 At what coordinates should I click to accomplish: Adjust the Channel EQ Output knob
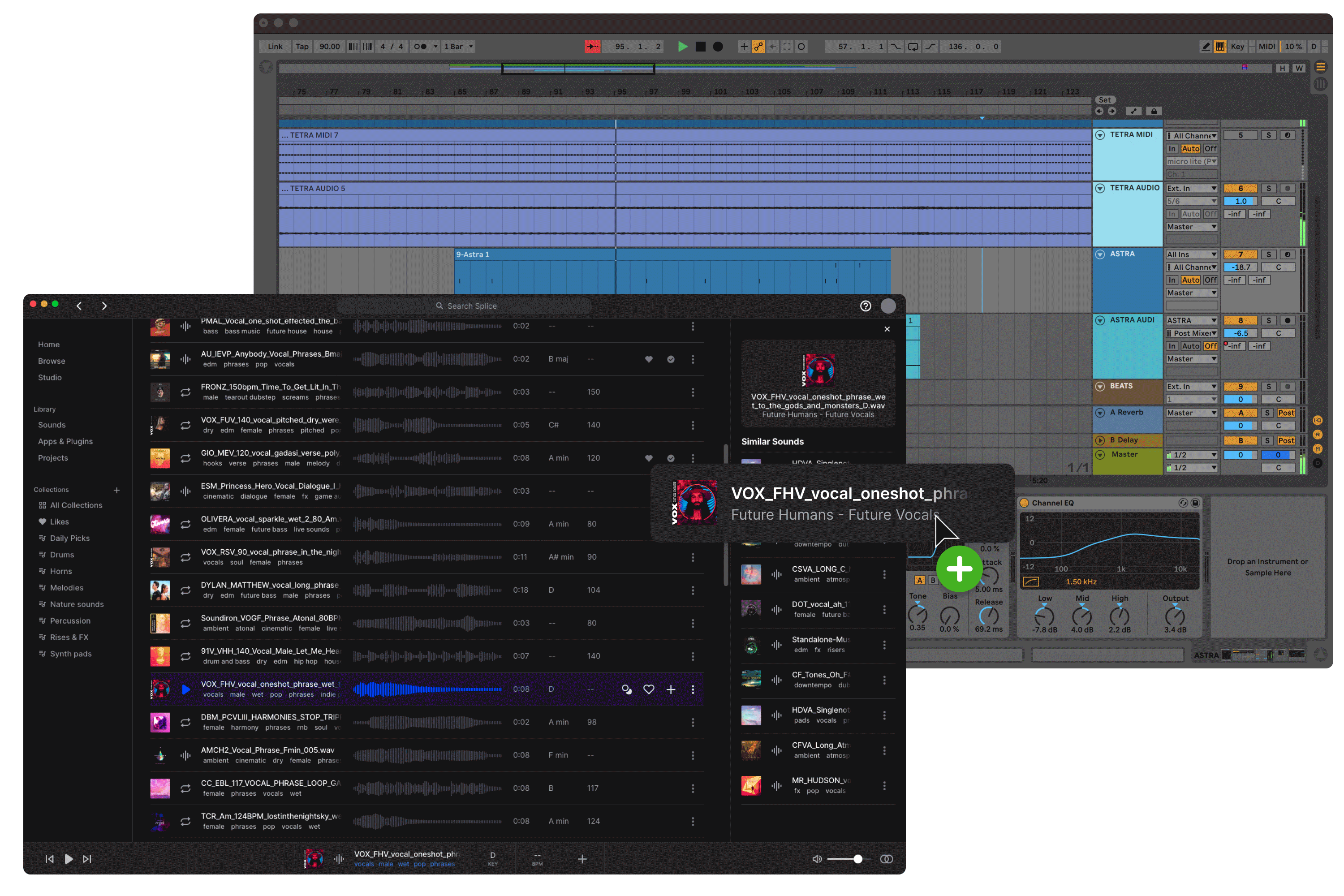(x=1175, y=616)
